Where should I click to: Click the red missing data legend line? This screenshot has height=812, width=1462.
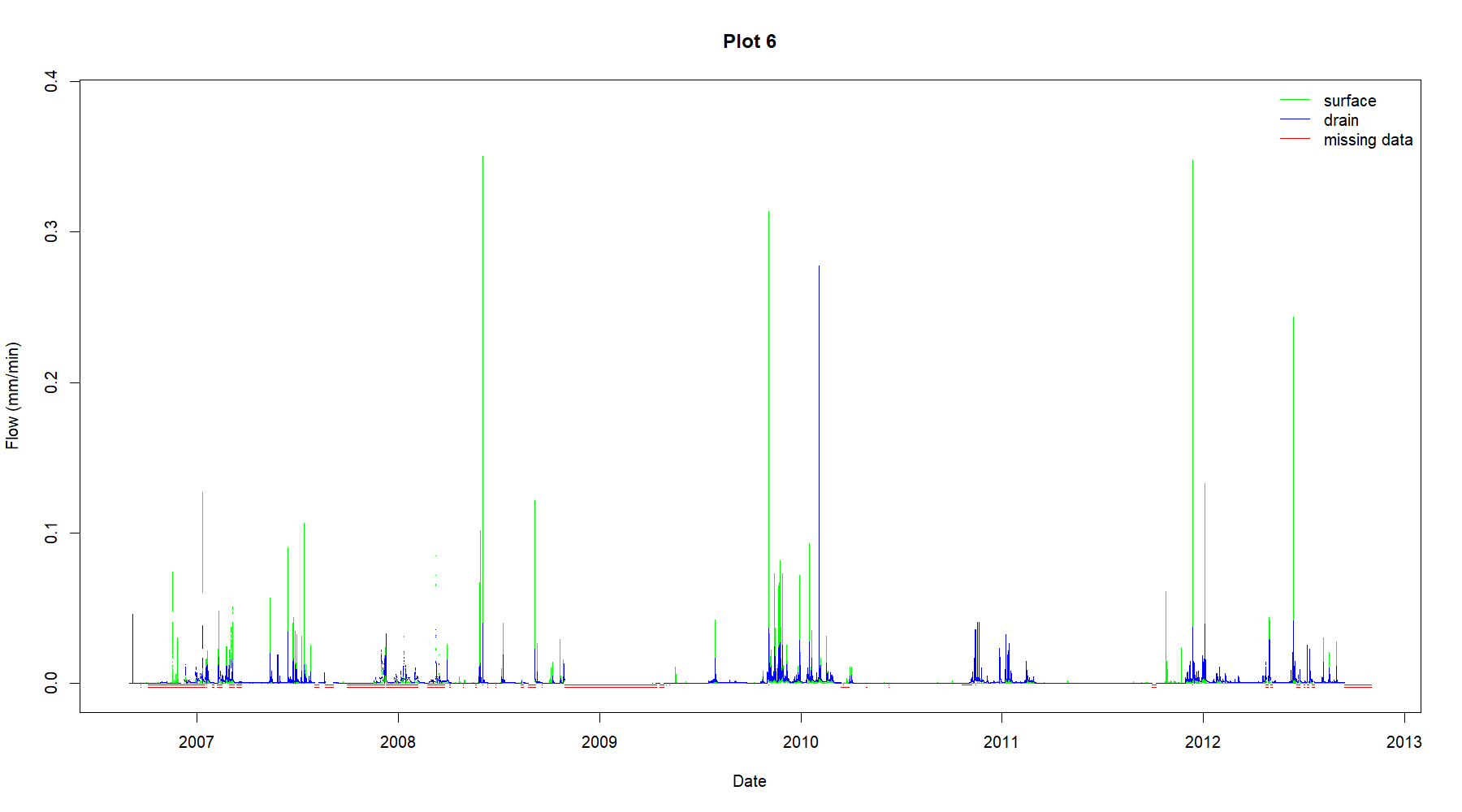1295,139
